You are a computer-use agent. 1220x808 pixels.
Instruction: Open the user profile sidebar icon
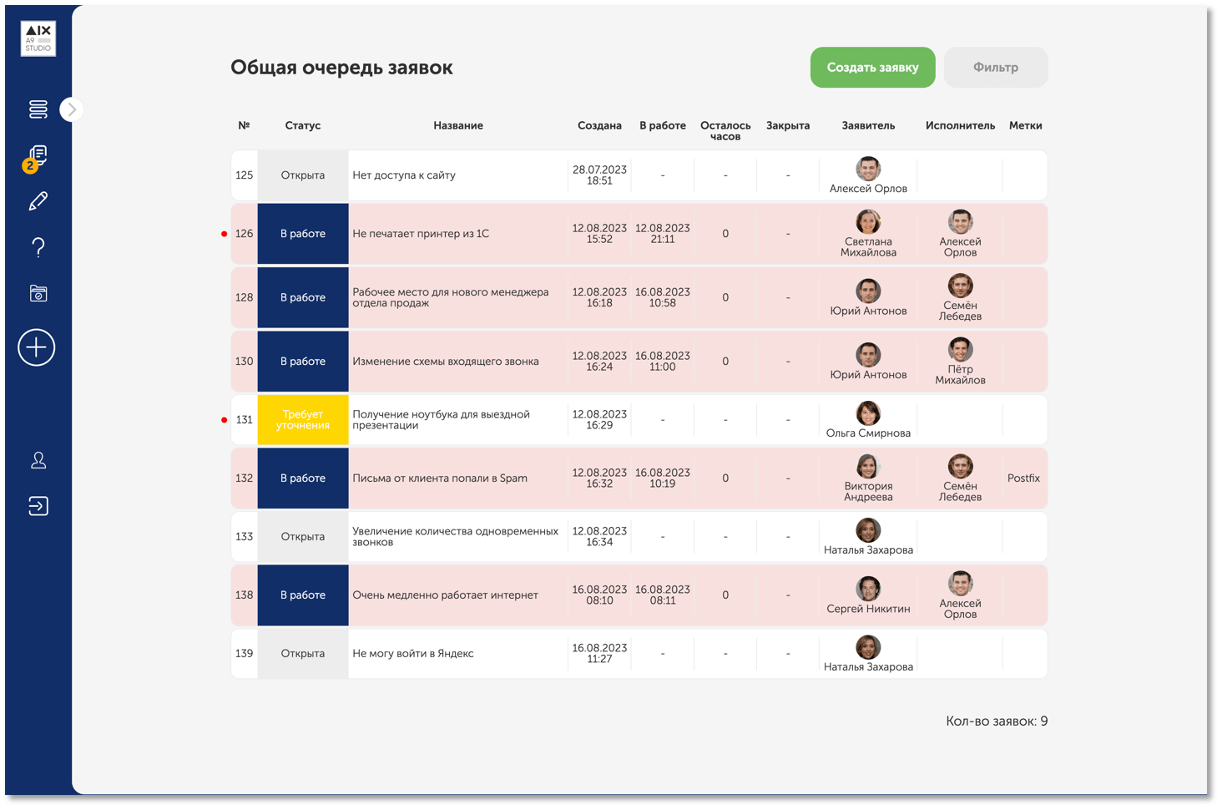click(38, 460)
